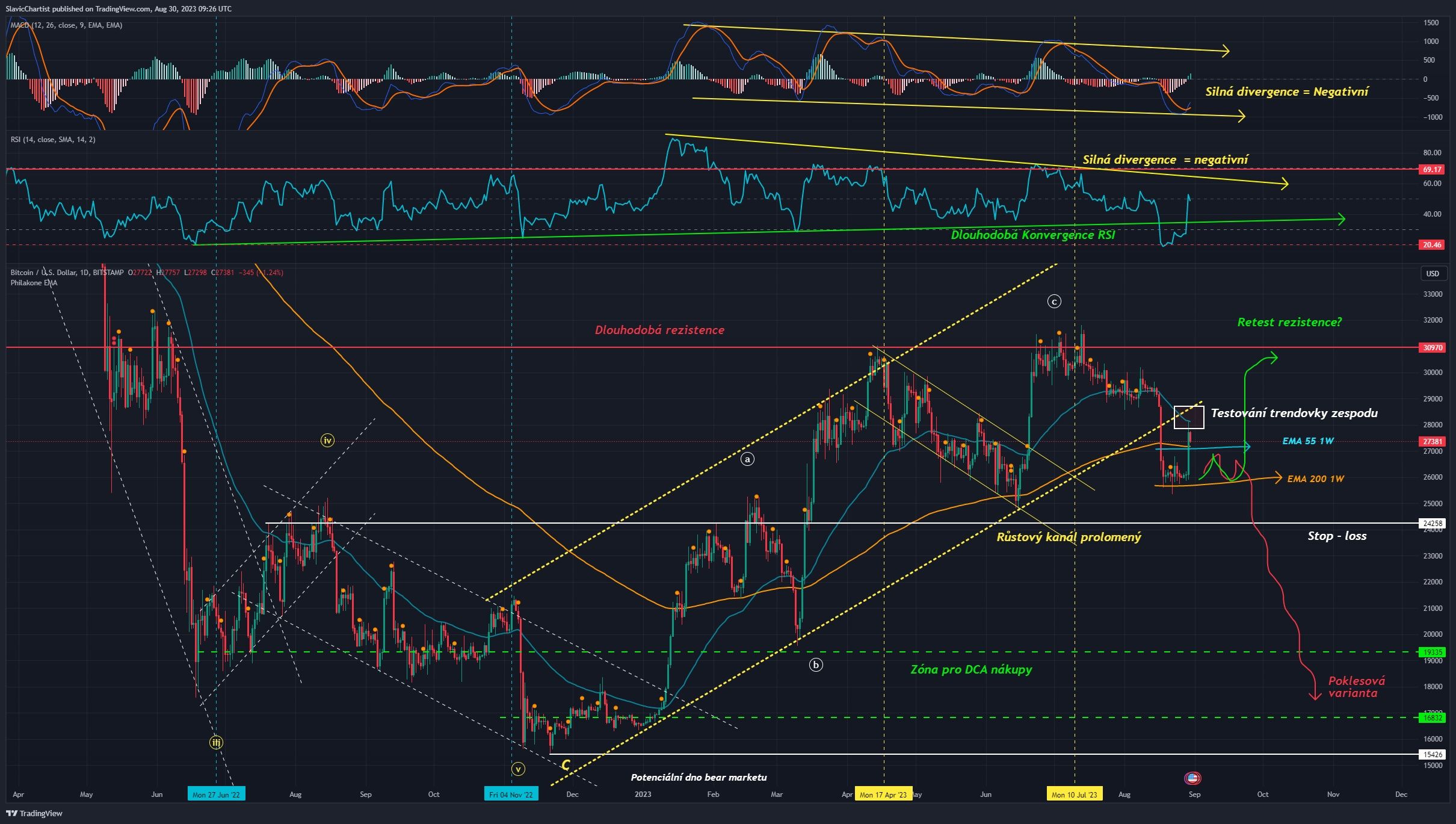Click the red 30970 resistance price label
The height and width of the screenshot is (824, 1456).
1434,347
